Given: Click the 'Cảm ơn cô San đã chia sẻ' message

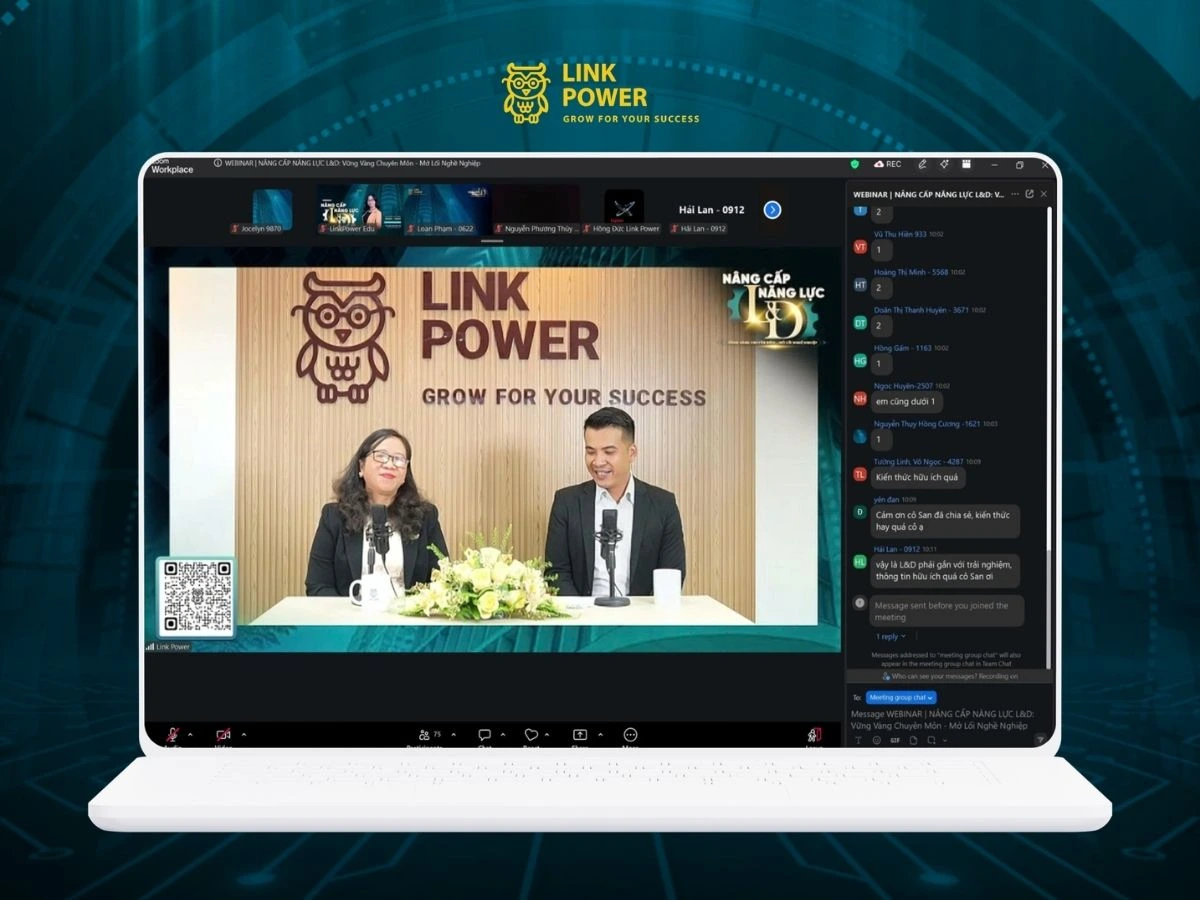Looking at the screenshot, I should click(x=945, y=520).
